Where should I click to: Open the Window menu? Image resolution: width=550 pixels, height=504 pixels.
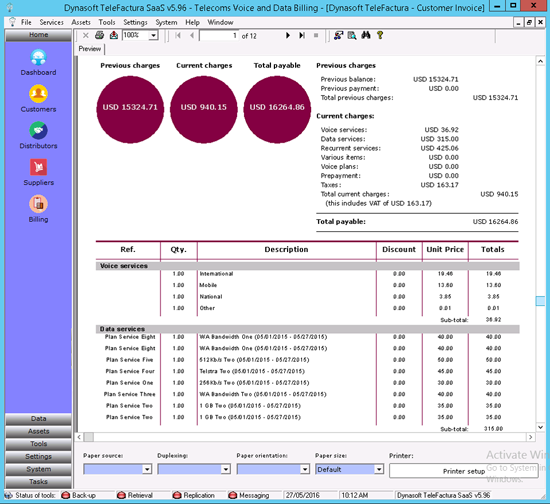click(x=220, y=22)
